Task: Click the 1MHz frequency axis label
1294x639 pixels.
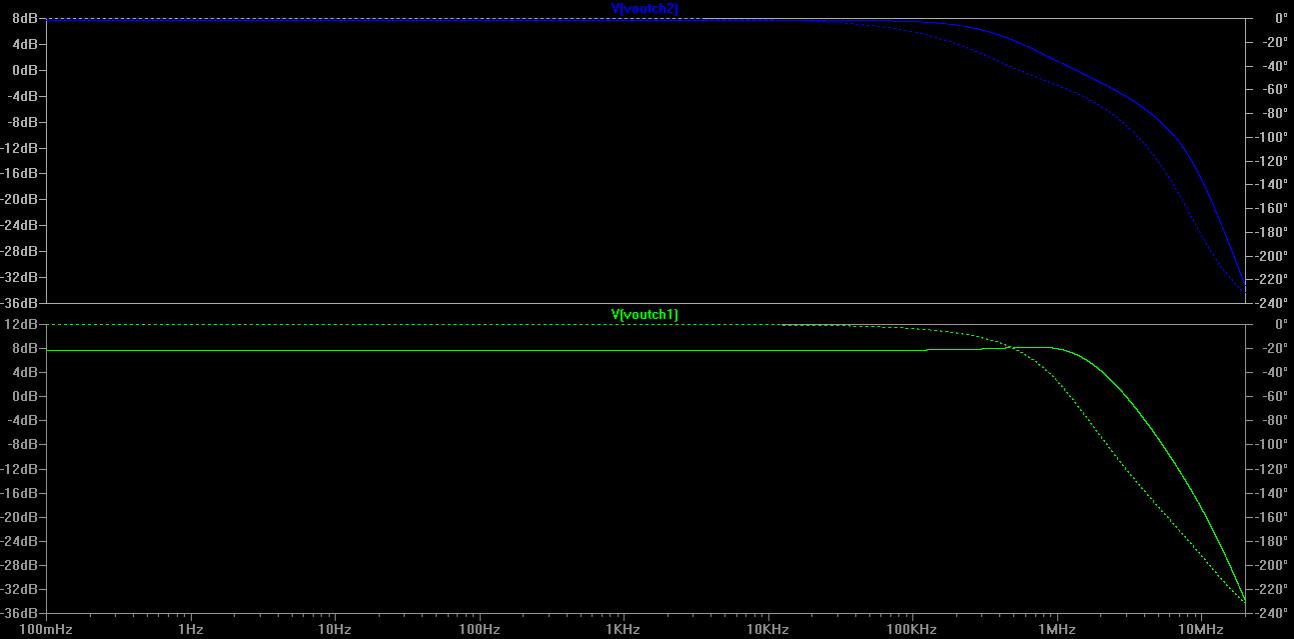Action: click(1057, 629)
